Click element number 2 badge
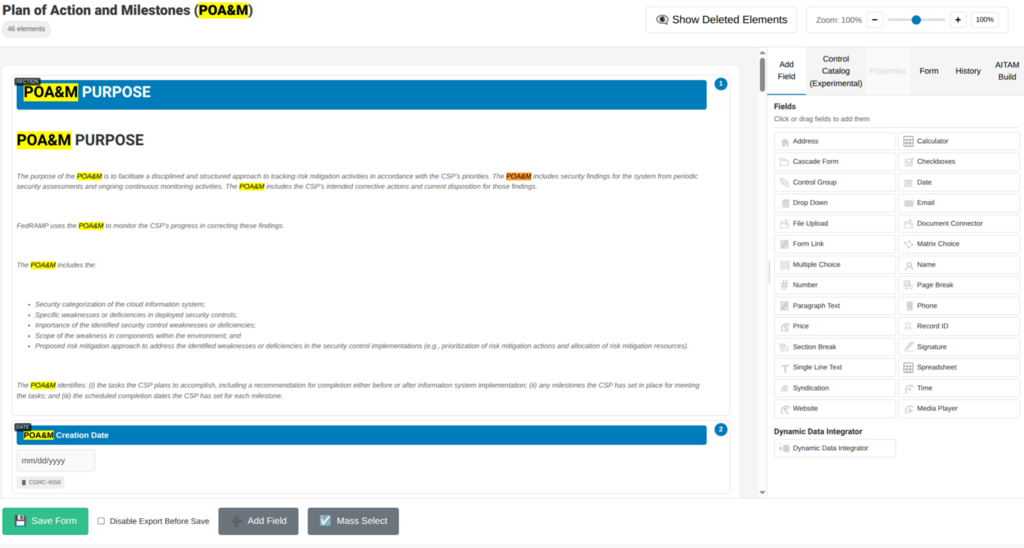This screenshot has height=548, width=1024. click(x=720, y=429)
